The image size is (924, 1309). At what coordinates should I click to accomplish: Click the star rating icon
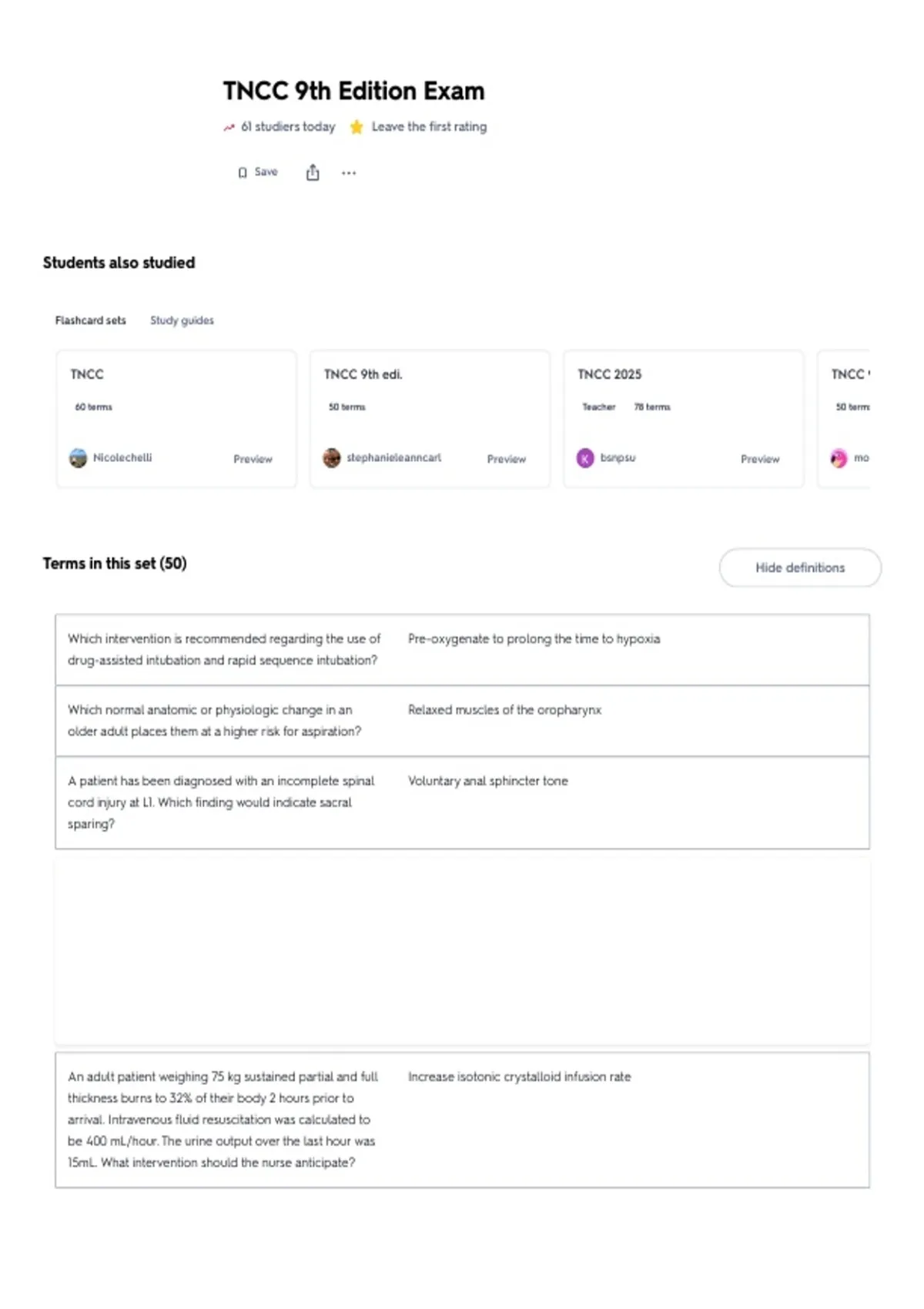357,127
